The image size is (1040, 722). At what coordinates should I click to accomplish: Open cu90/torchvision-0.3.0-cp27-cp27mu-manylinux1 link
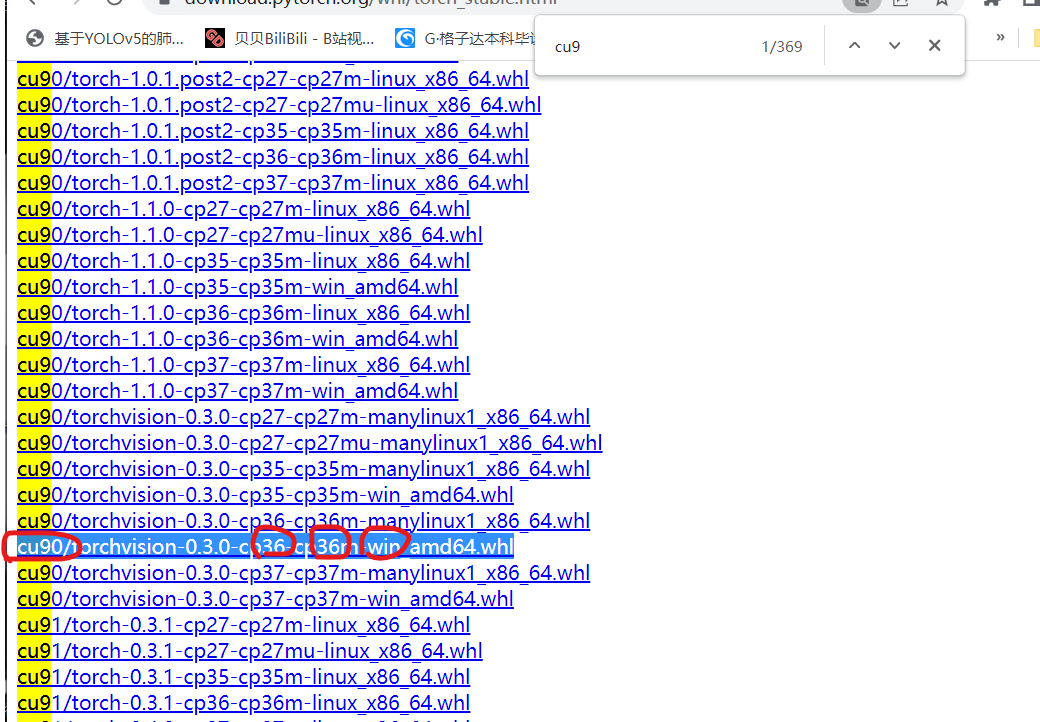(x=310, y=442)
